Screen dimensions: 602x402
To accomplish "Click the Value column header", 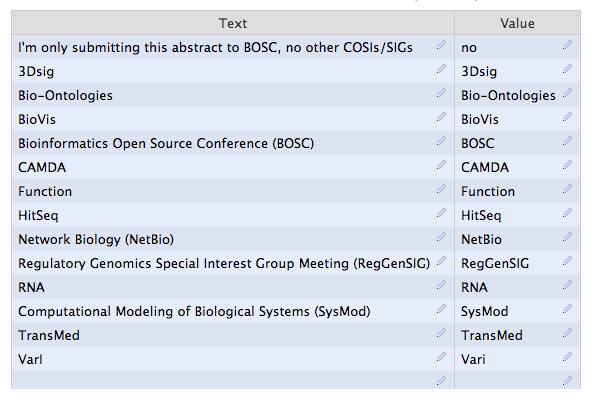I will [517, 23].
